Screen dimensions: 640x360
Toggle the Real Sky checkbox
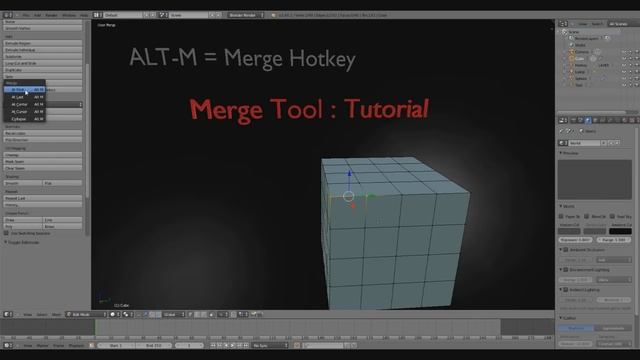(612, 216)
